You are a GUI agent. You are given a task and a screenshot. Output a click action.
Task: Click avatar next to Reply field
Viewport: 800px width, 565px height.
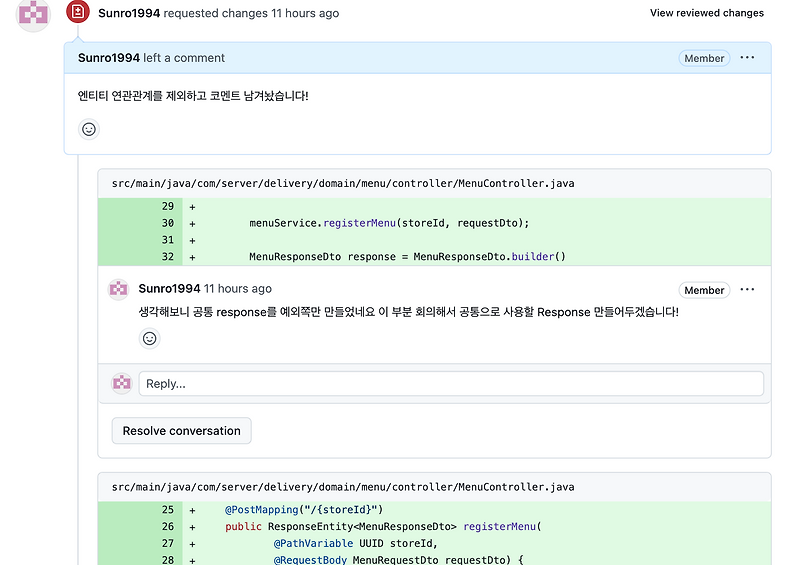122,383
